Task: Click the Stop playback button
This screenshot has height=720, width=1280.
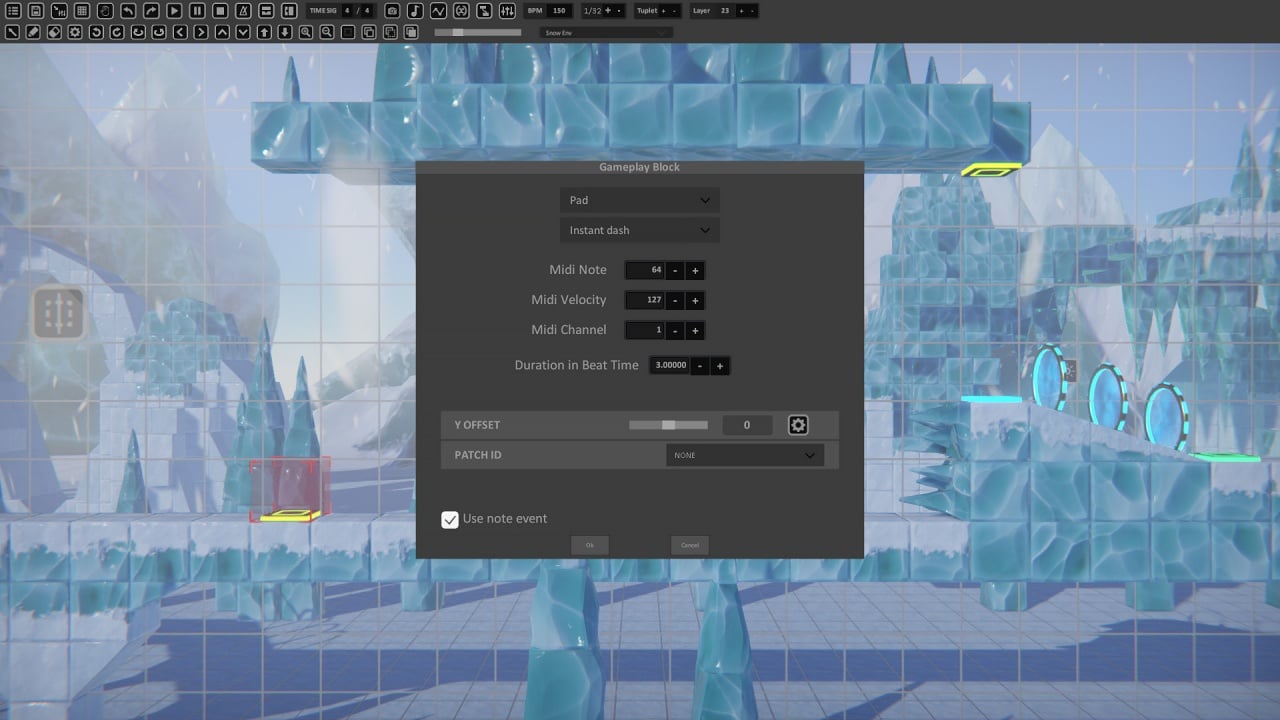Action: pos(220,11)
